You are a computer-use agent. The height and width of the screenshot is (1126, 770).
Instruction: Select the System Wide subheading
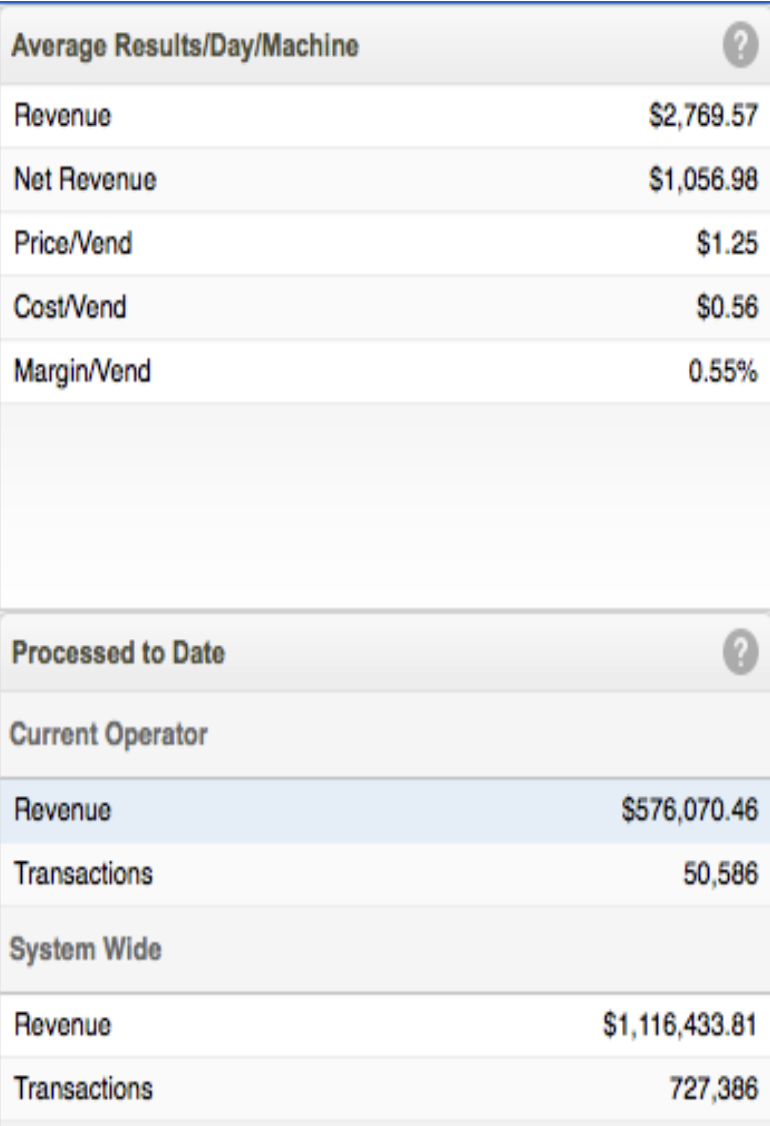pos(85,949)
